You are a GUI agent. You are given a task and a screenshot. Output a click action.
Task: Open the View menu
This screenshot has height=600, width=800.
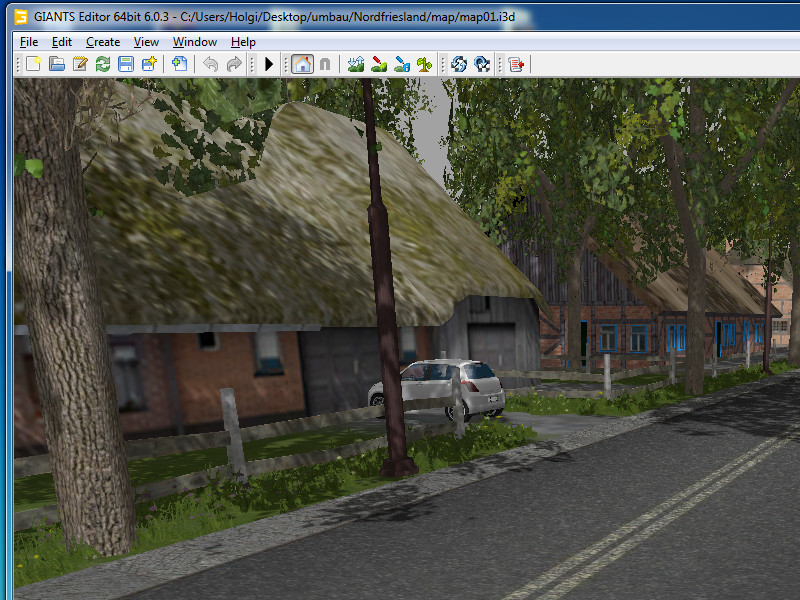146,42
